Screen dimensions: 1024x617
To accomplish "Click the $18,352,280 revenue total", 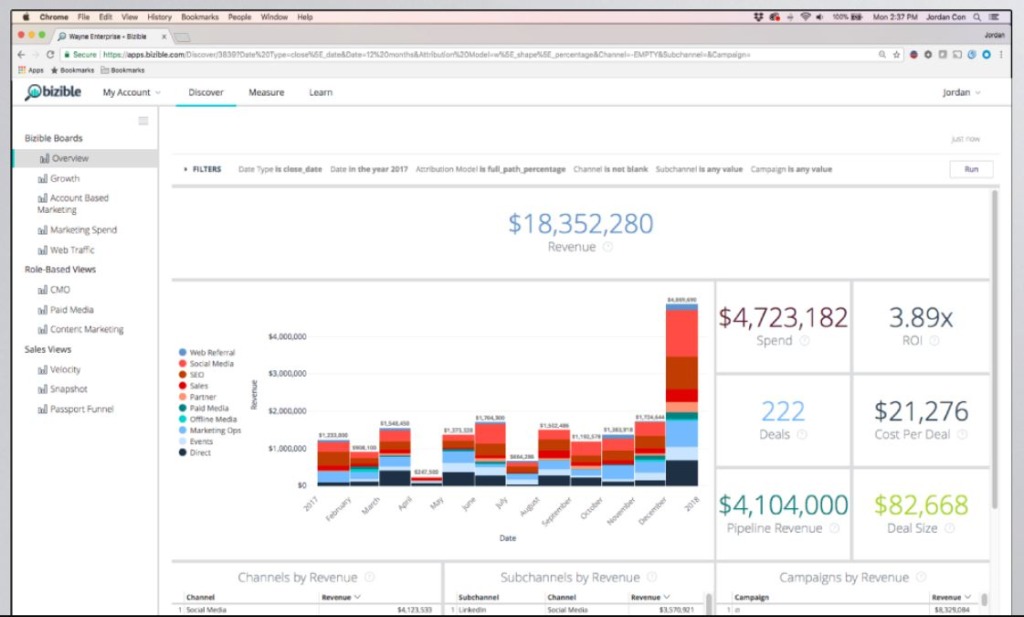I will [x=581, y=224].
